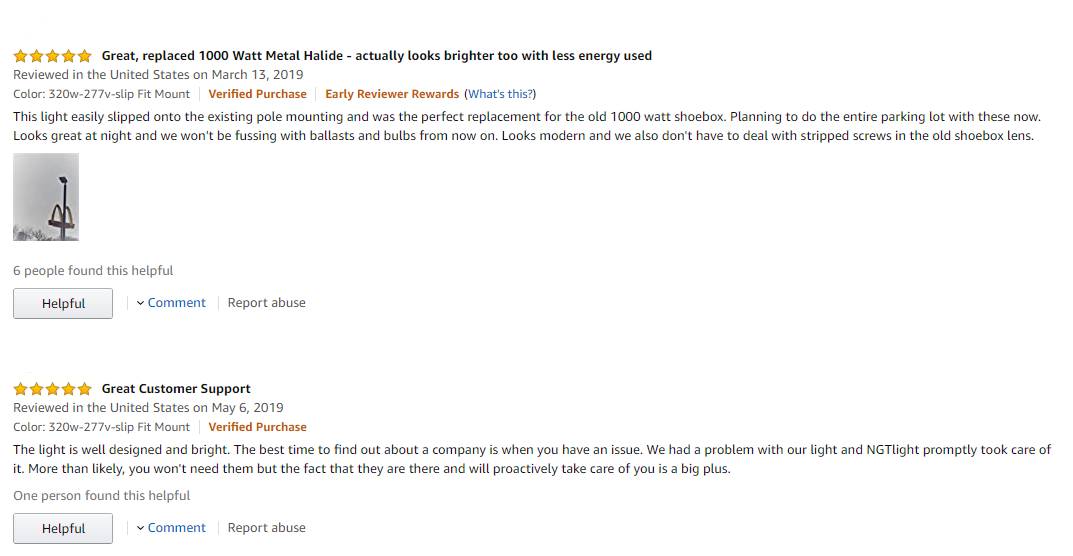Open the street light photo thumbnail
This screenshot has width=1073, height=556.
tap(46, 197)
